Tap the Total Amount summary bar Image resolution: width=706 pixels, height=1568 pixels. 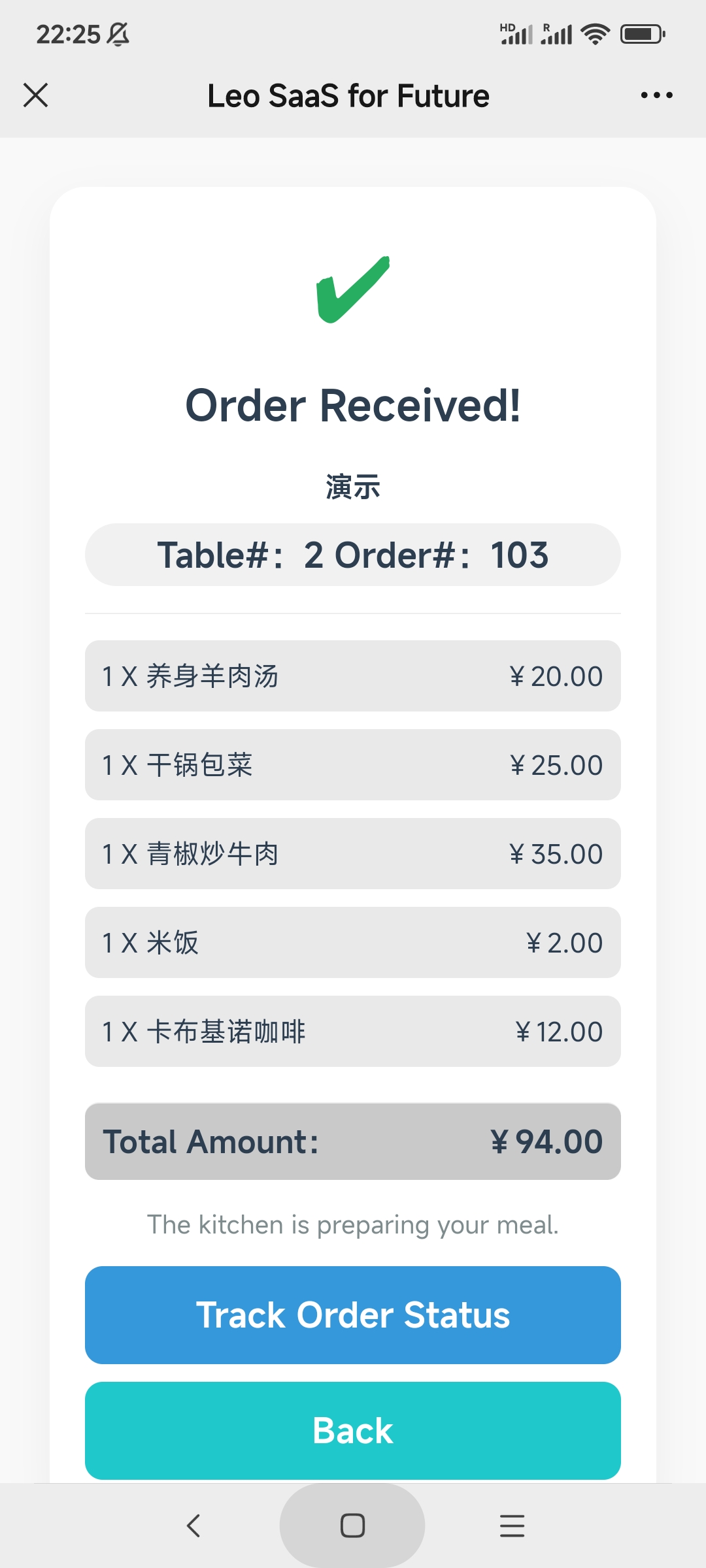pyautogui.click(x=353, y=1141)
